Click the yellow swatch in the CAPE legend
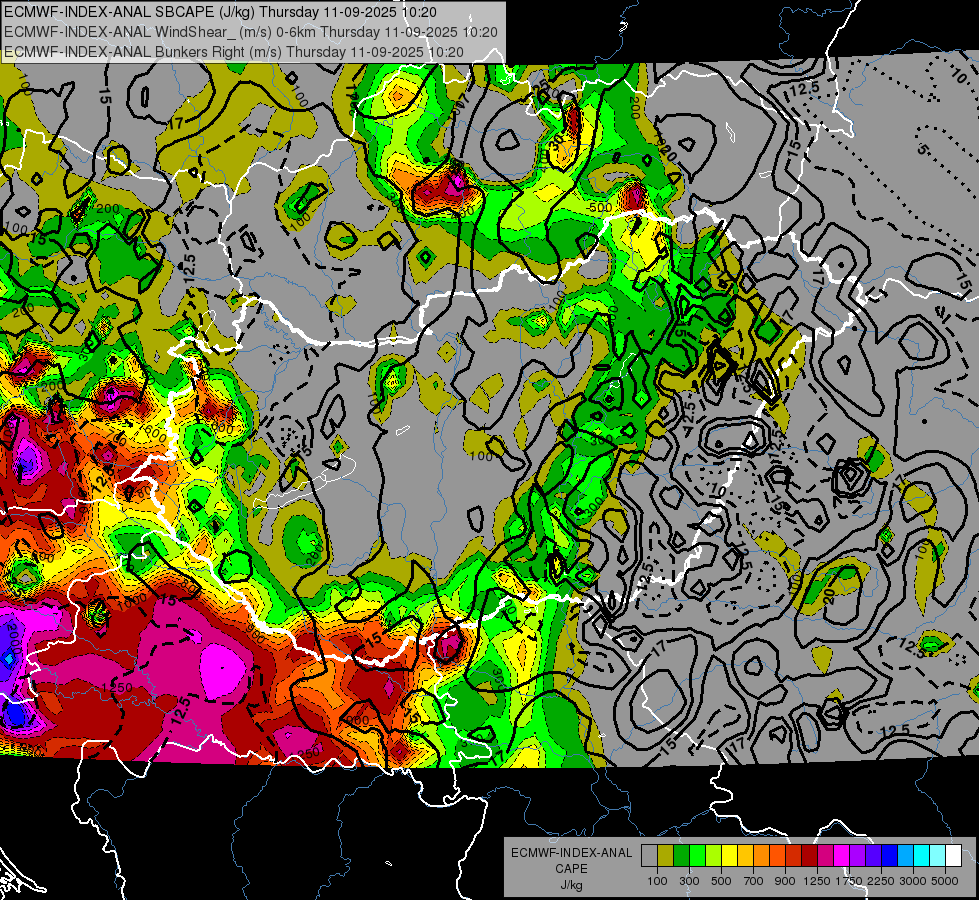979x900 pixels. pyautogui.click(x=729, y=855)
